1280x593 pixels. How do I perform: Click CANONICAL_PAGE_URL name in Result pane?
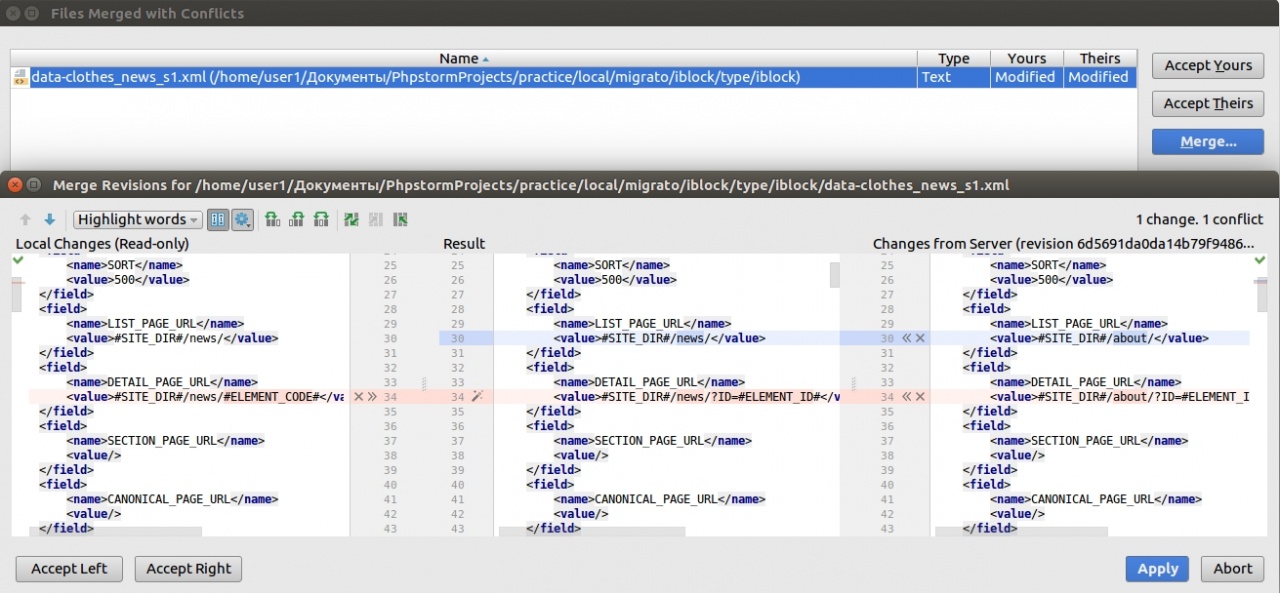[660, 499]
